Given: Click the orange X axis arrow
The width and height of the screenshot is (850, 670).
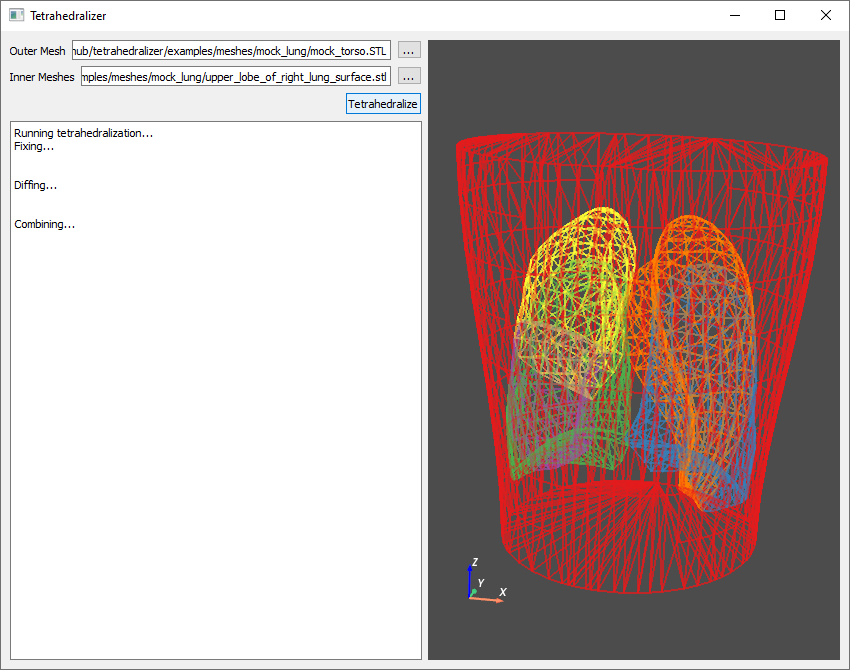Looking at the screenshot, I should (490, 600).
